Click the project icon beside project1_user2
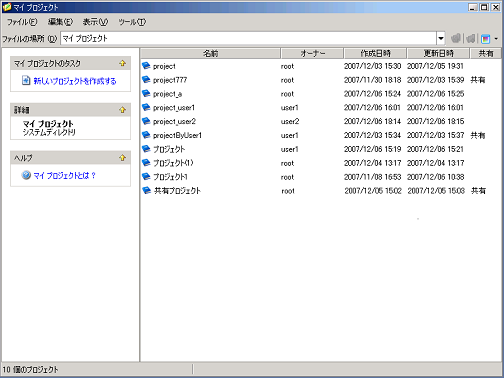The width and height of the screenshot is (504, 378). [x=146, y=121]
